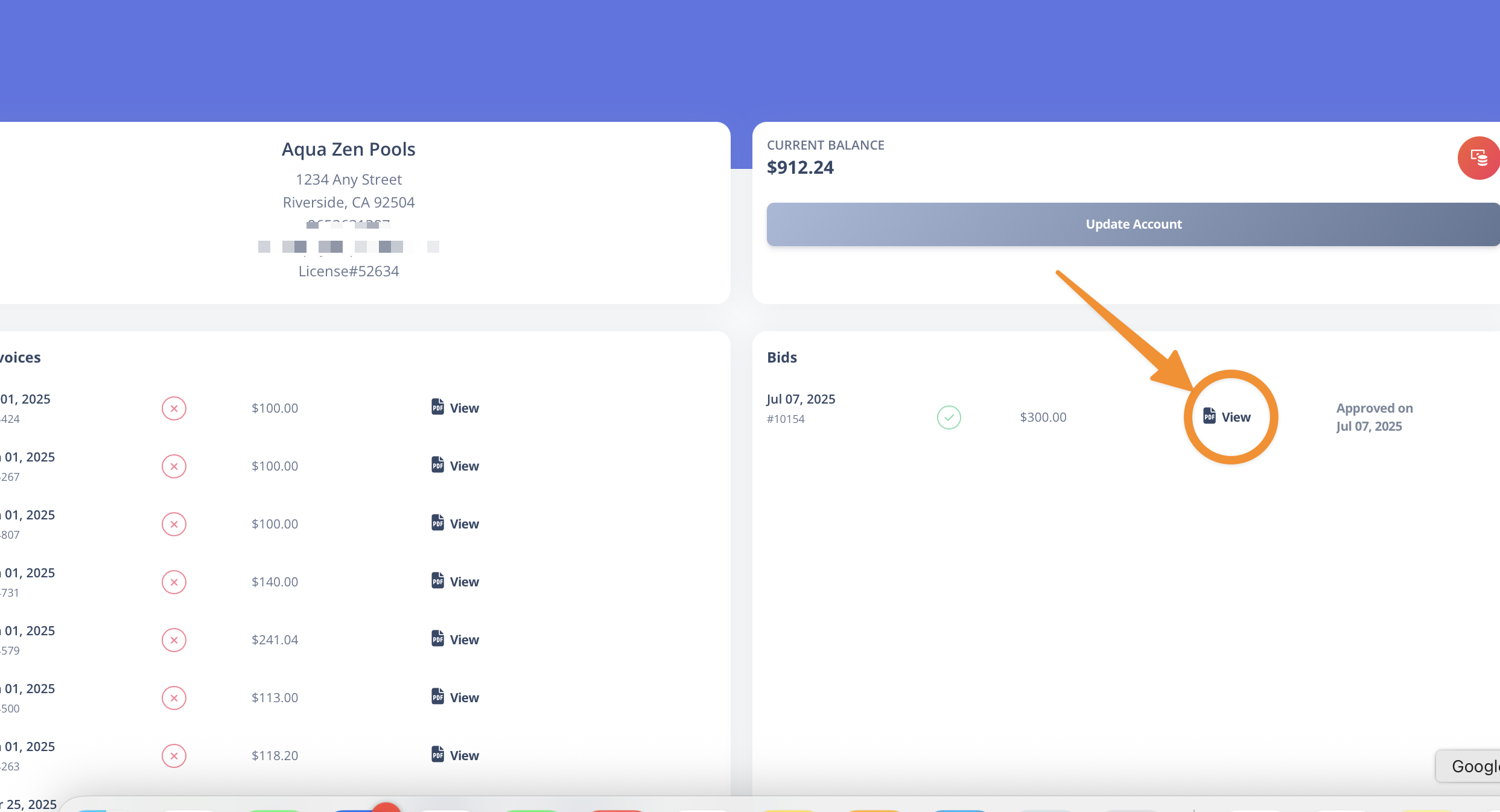The width and height of the screenshot is (1500, 812).
Task: View the $118.20 invoice PDF
Action: click(x=456, y=755)
